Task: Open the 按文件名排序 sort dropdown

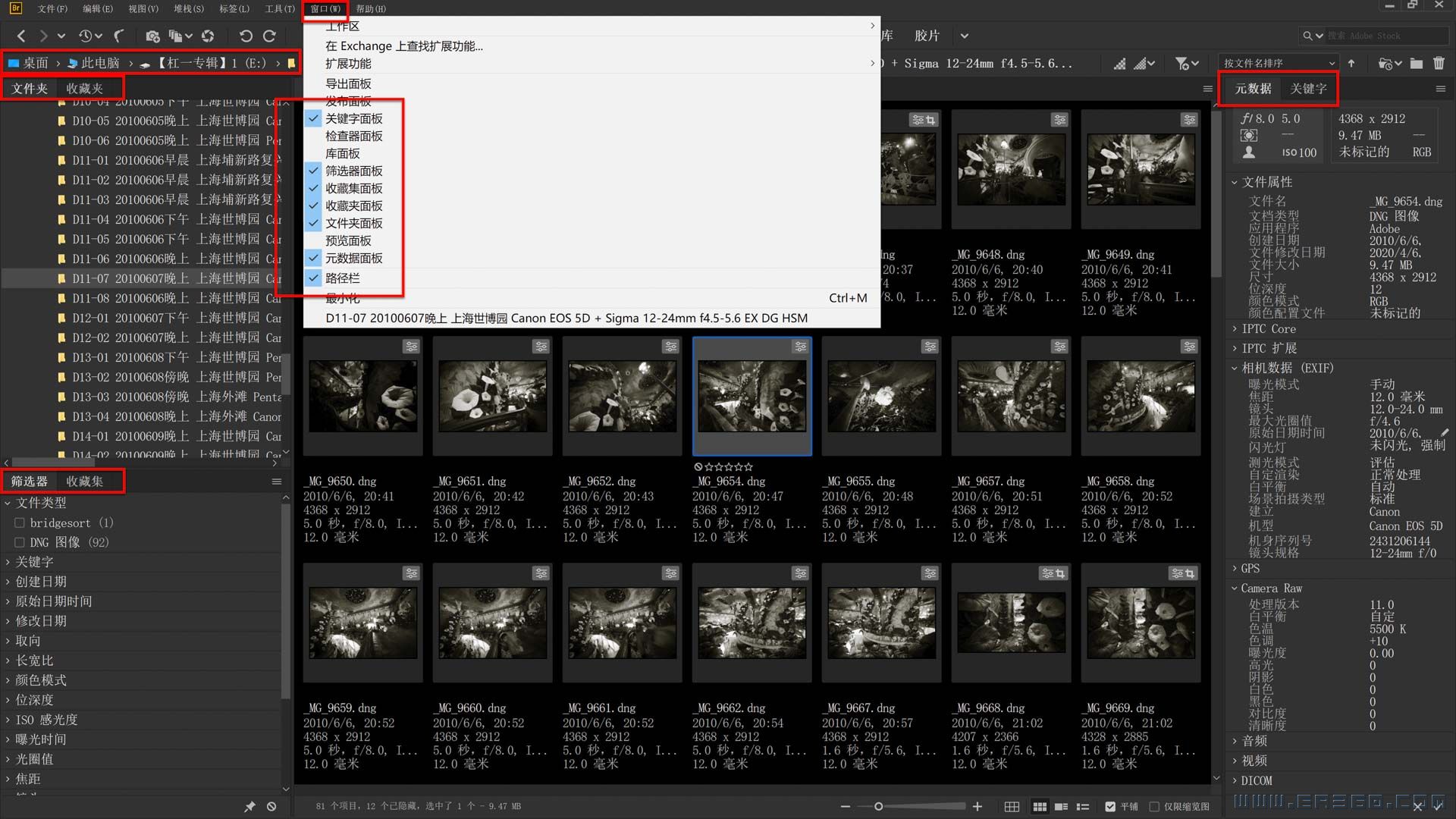Action: point(1279,63)
